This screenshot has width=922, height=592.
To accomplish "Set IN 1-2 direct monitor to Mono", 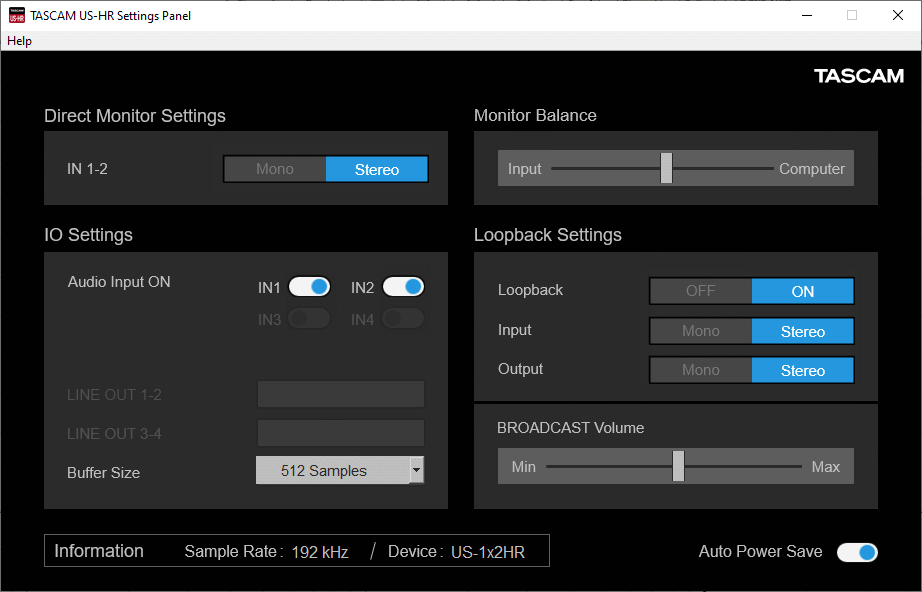I will pyautogui.click(x=275, y=169).
